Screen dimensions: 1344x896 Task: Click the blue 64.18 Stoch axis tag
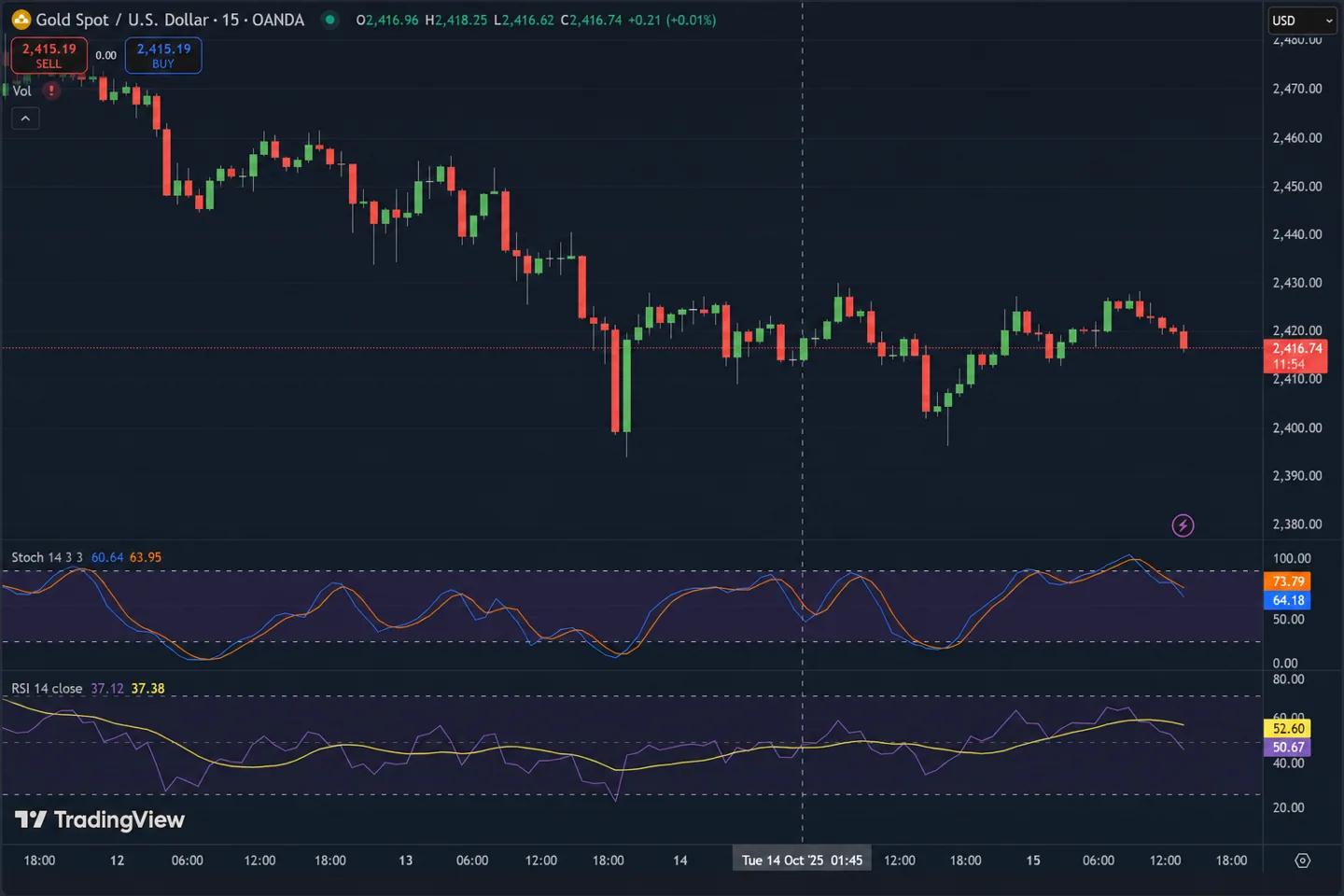(1288, 600)
